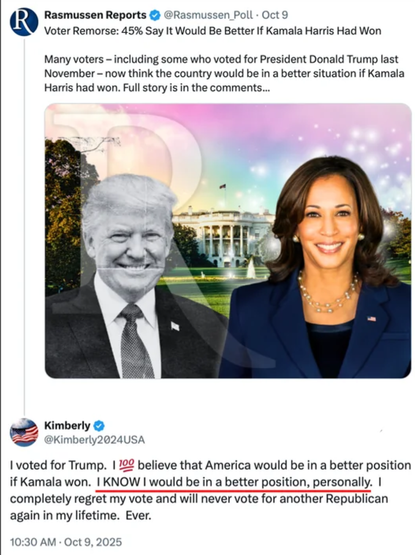Click the vertical thread connector line
Screen dimensions: 415x555
(24, 227)
